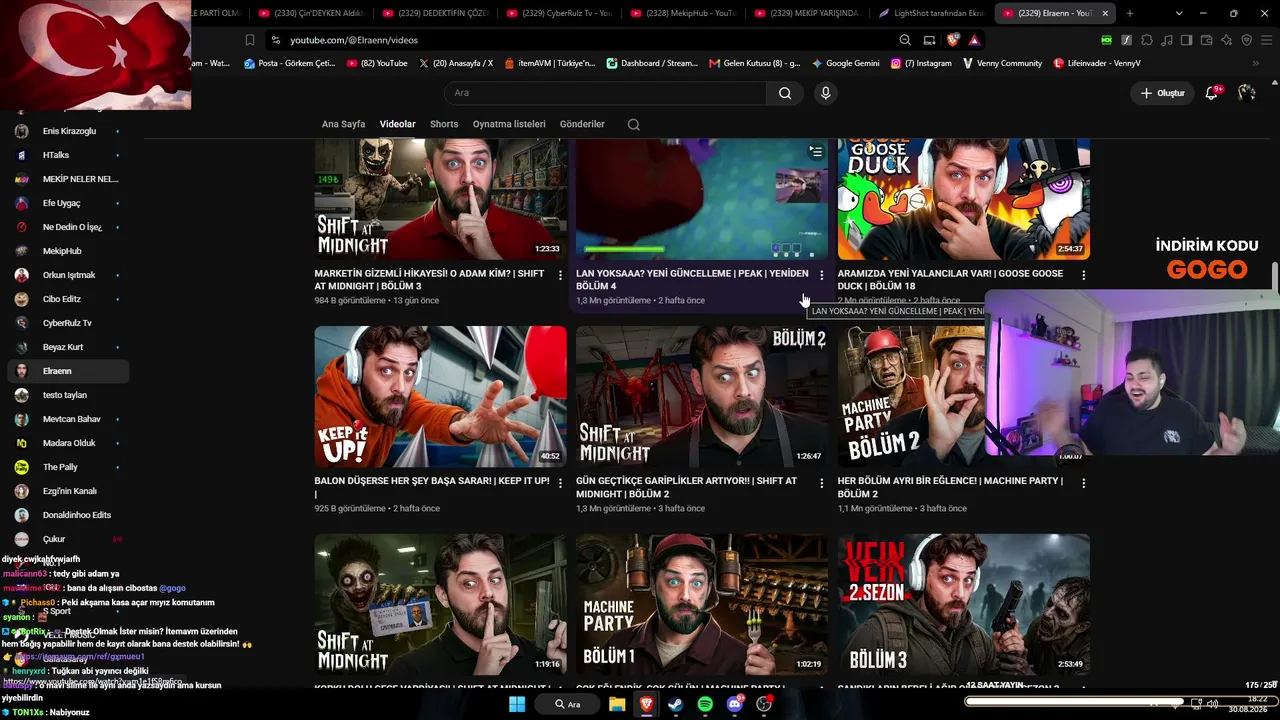The height and width of the screenshot is (720, 1280).
Task: Click the Brave browser taskbar icon
Action: [647, 704]
